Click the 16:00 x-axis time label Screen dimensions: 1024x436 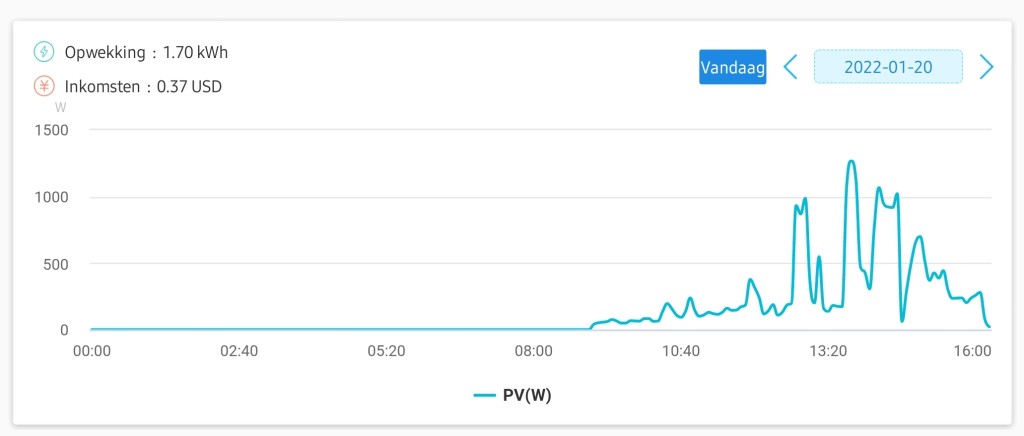tap(973, 351)
